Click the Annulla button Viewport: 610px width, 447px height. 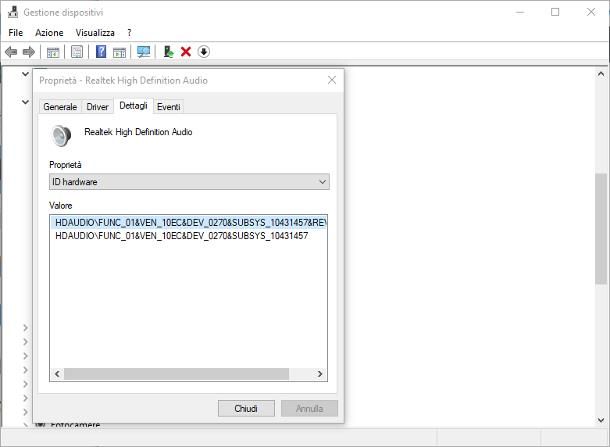(x=309, y=408)
